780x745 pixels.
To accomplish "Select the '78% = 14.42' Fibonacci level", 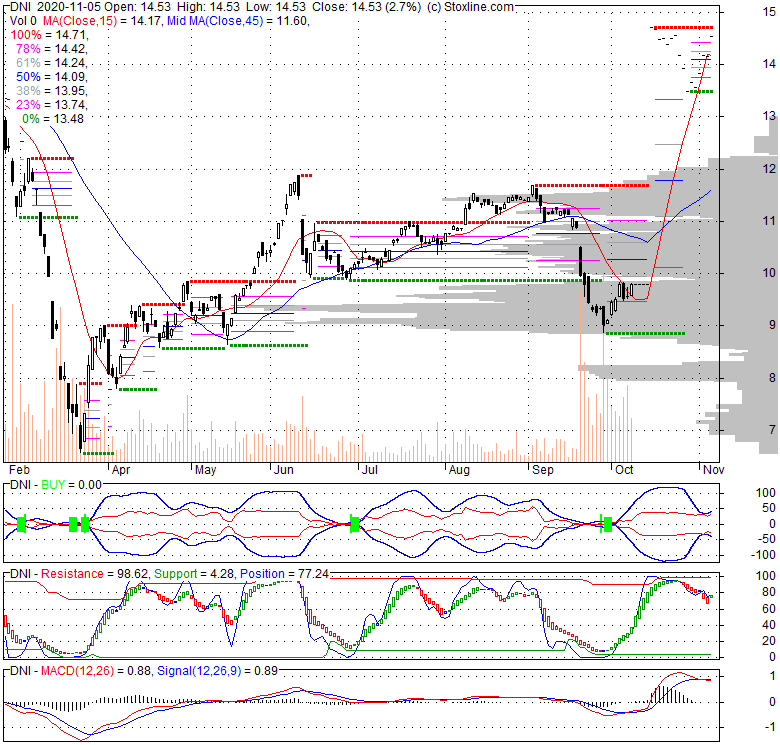I will pyautogui.click(x=52, y=49).
